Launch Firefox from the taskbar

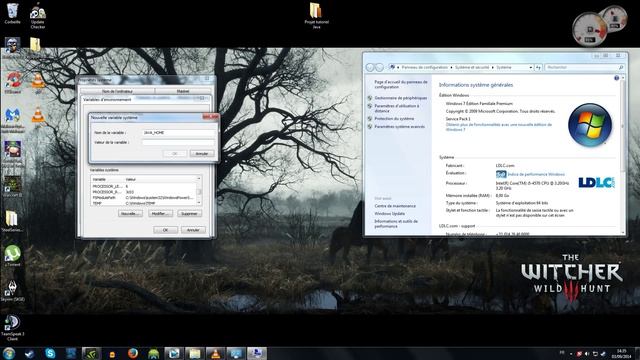(133, 353)
